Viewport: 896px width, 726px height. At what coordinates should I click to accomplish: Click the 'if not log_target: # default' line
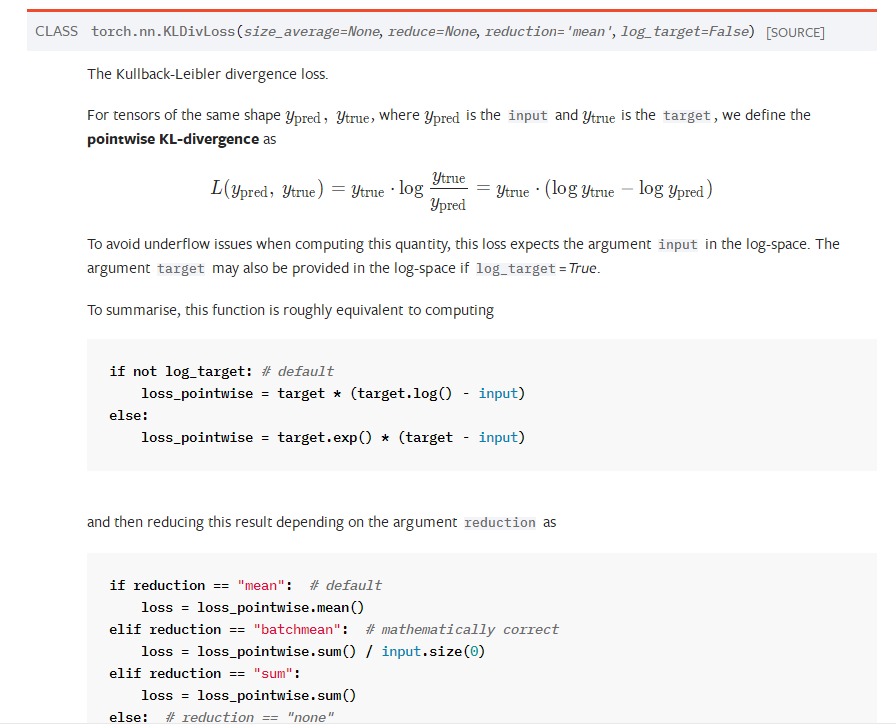[x=222, y=372]
